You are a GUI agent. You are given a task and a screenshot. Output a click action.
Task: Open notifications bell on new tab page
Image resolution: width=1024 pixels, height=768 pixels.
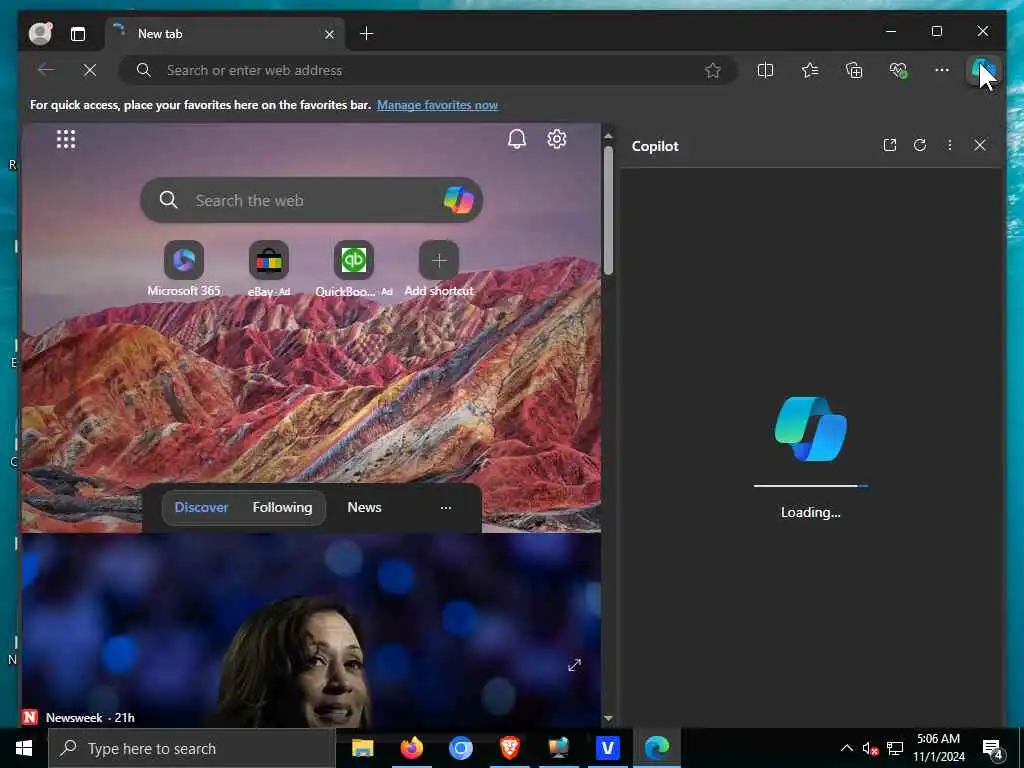[x=517, y=139]
